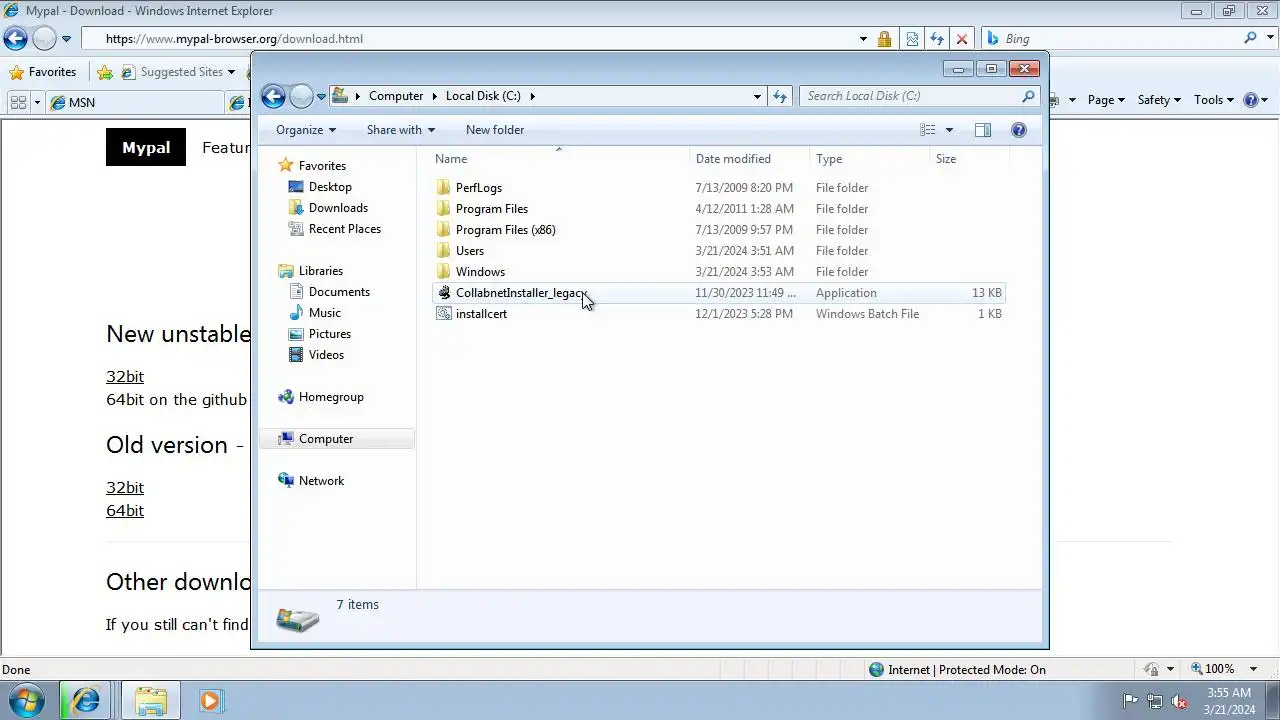Select Libraries in navigation pane
Image resolution: width=1280 pixels, height=720 pixels.
pos(320,271)
